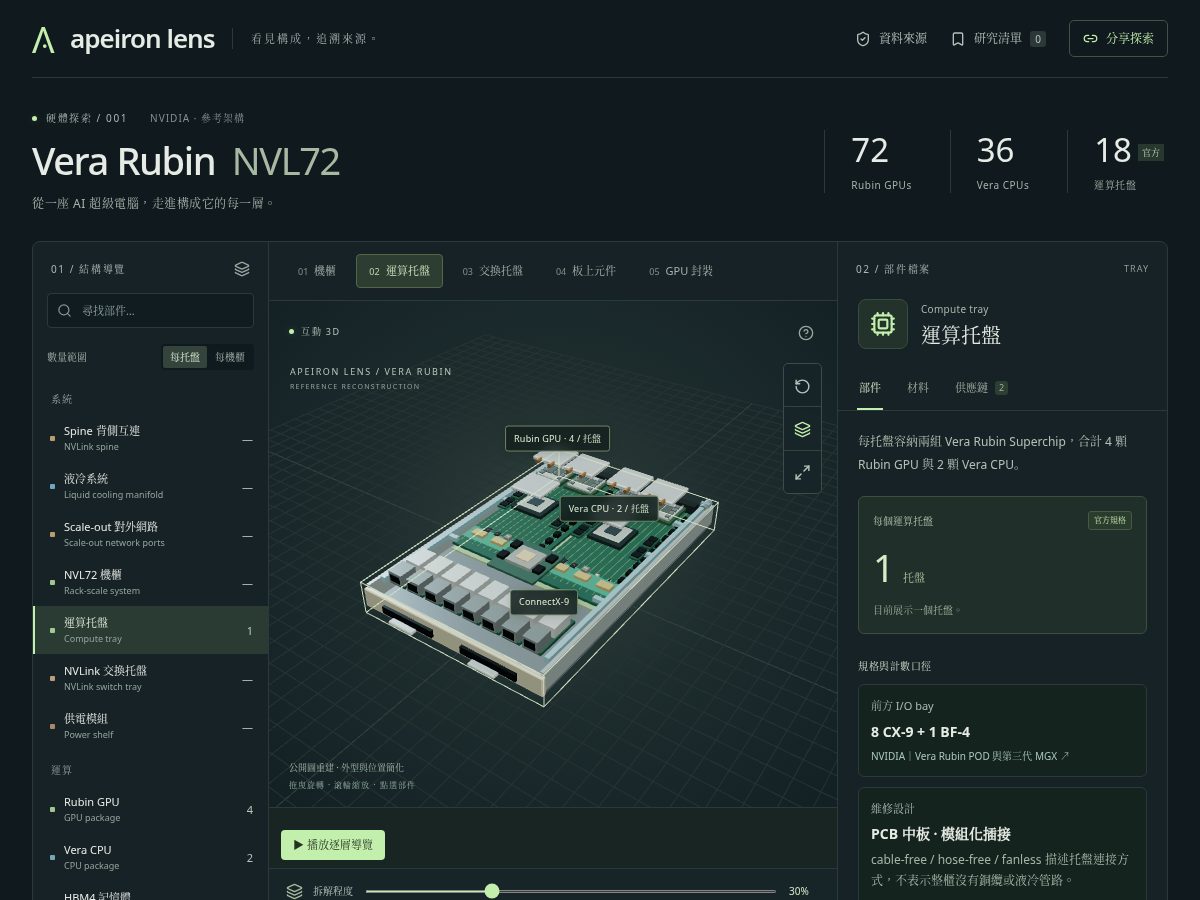
Task: Select 每托盤 quantity range toggle
Action: pyautogui.click(x=185, y=357)
